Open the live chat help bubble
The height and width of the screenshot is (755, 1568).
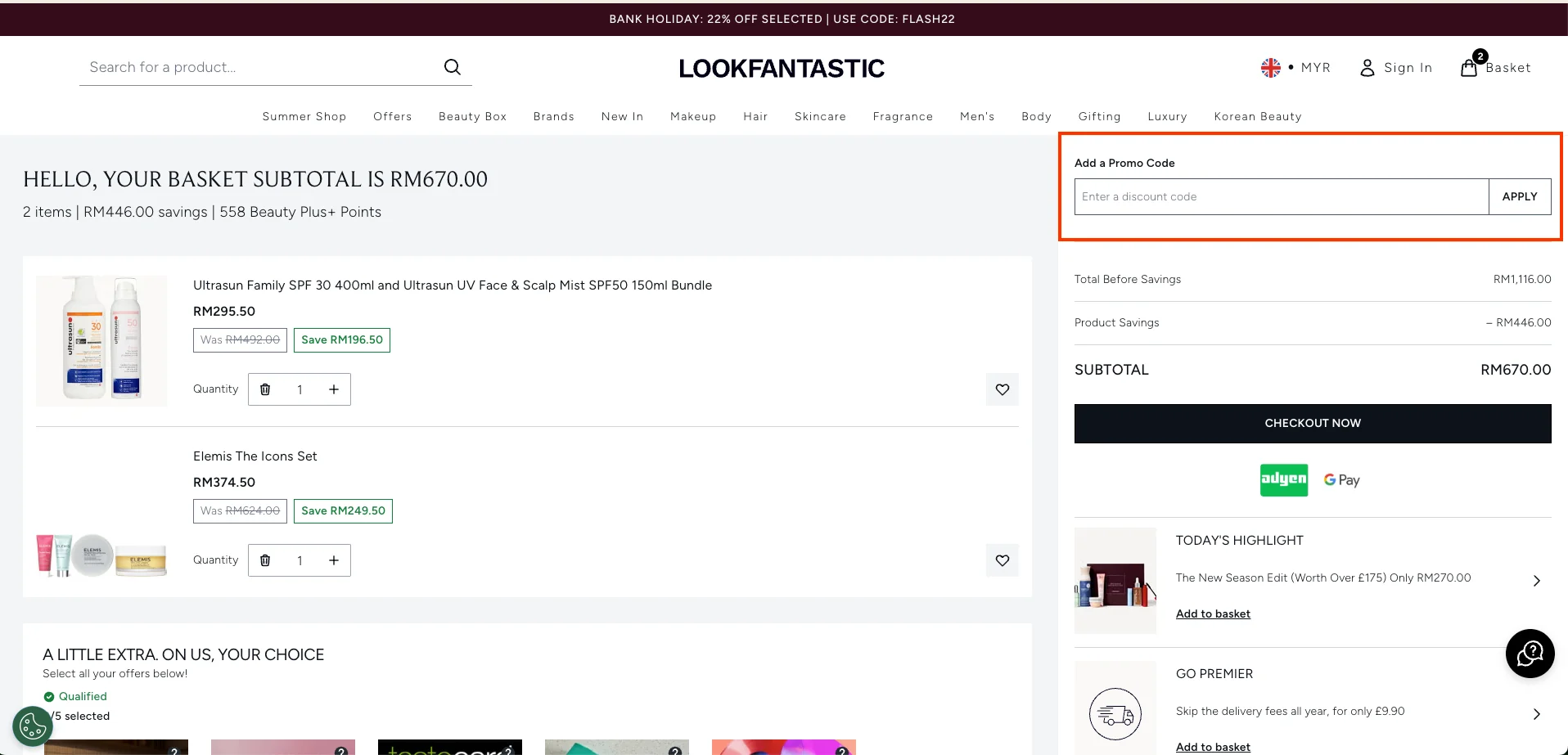pos(1530,654)
